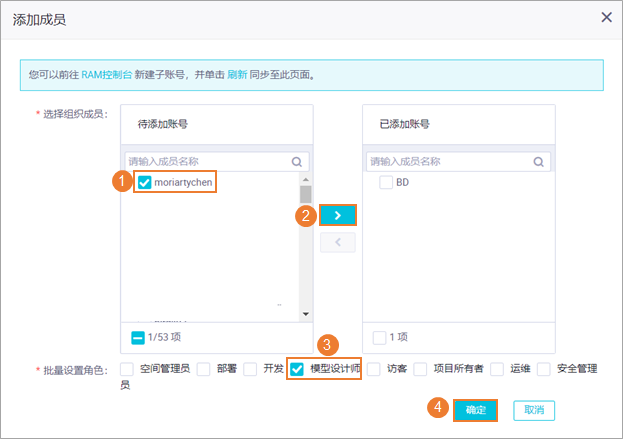Open the RAM控制台 link
623x439 pixels.
point(104,75)
